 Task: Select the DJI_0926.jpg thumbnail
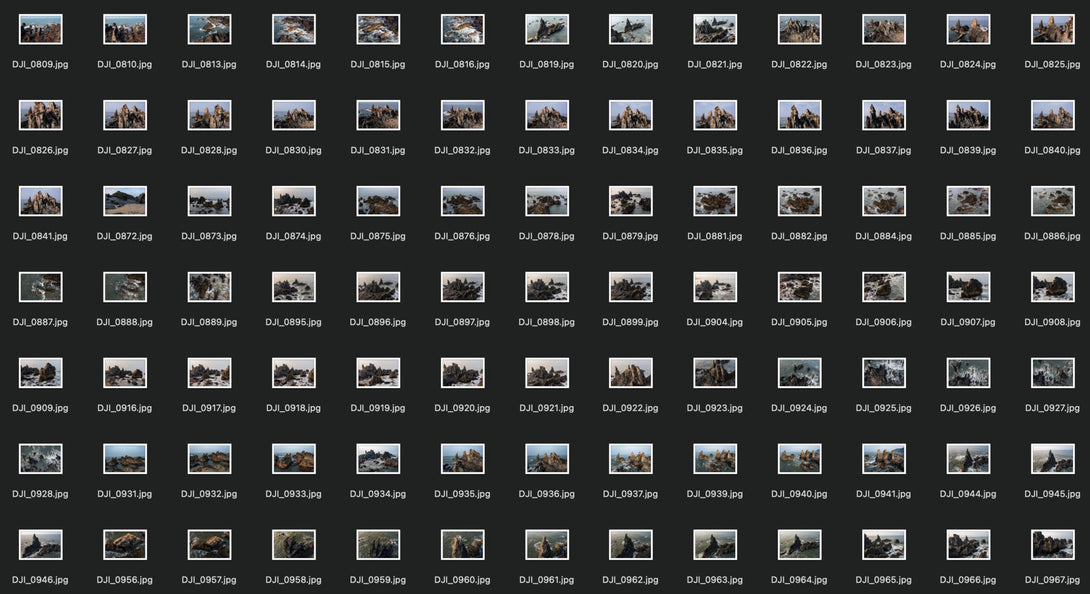click(x=968, y=373)
